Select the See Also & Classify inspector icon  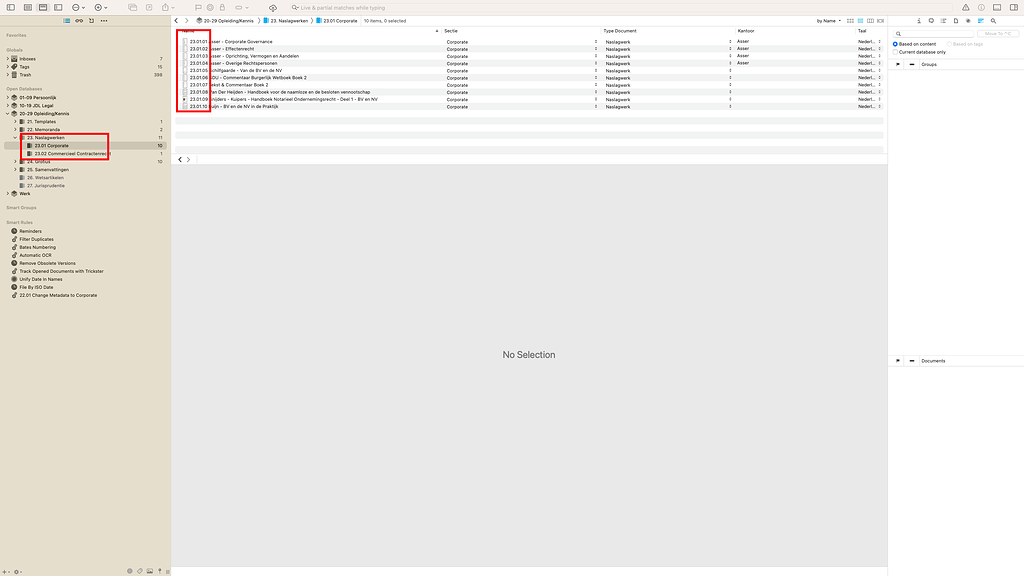coord(981,20)
